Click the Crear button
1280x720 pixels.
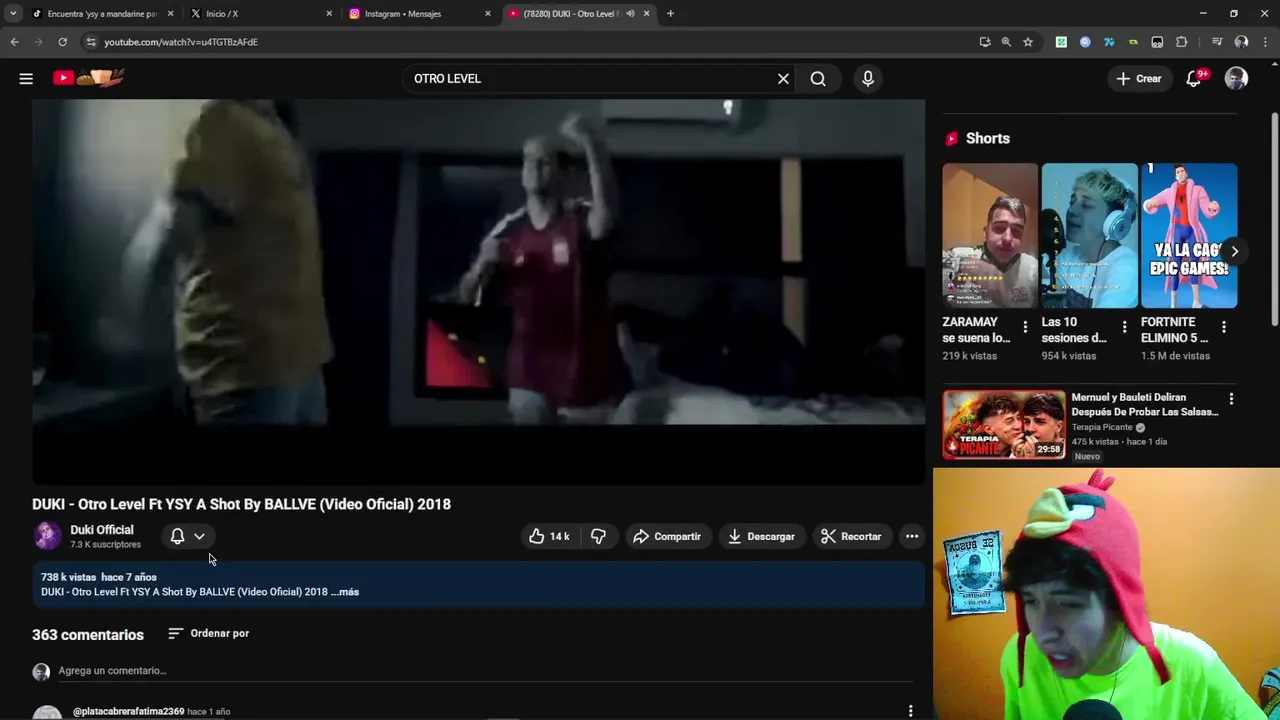[x=1139, y=78]
